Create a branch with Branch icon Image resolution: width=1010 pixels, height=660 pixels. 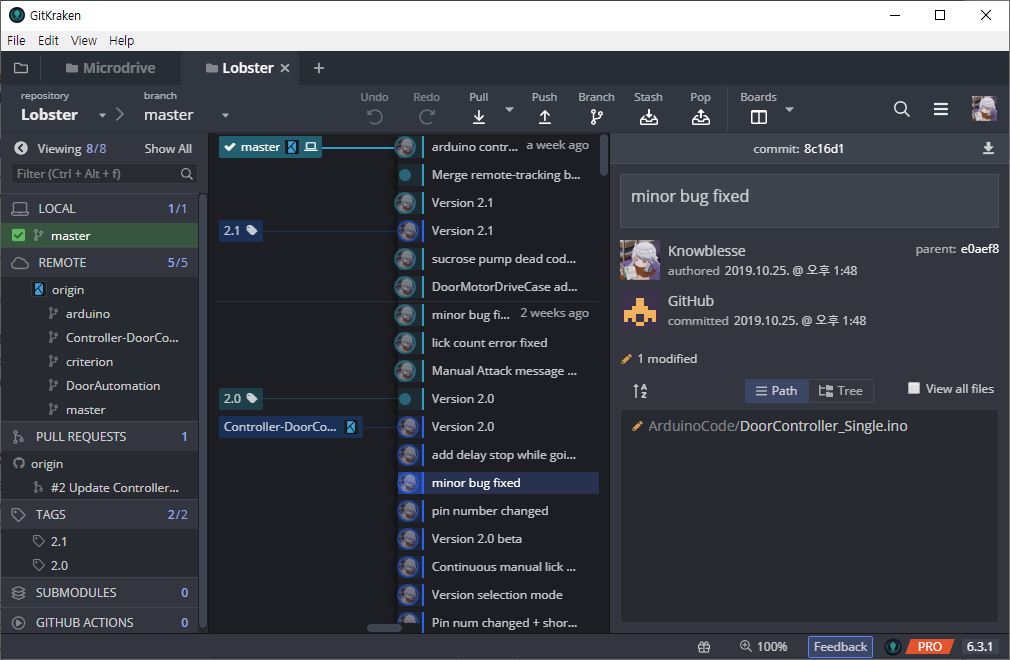pyautogui.click(x=596, y=117)
